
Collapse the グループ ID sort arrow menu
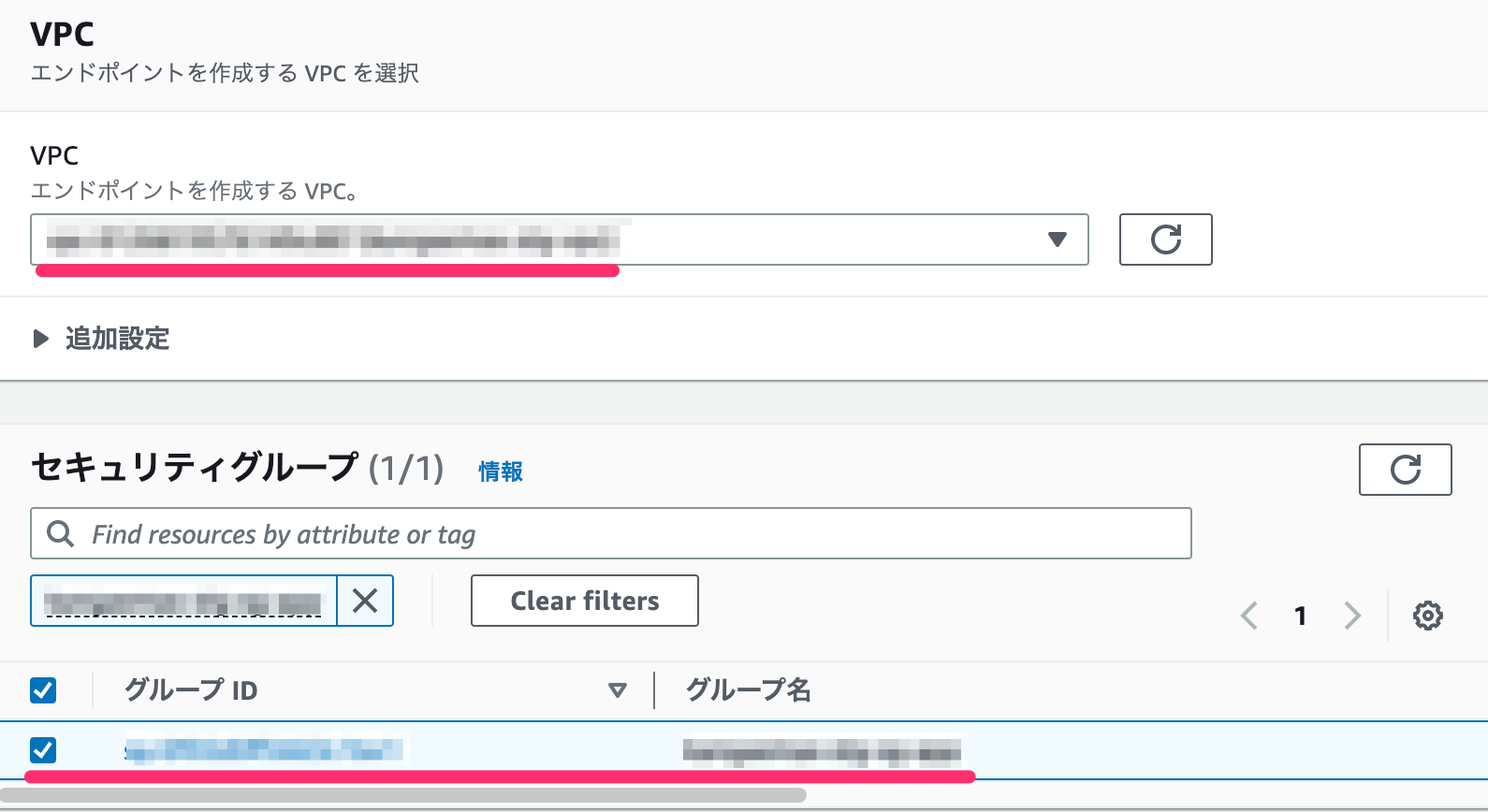tap(618, 690)
